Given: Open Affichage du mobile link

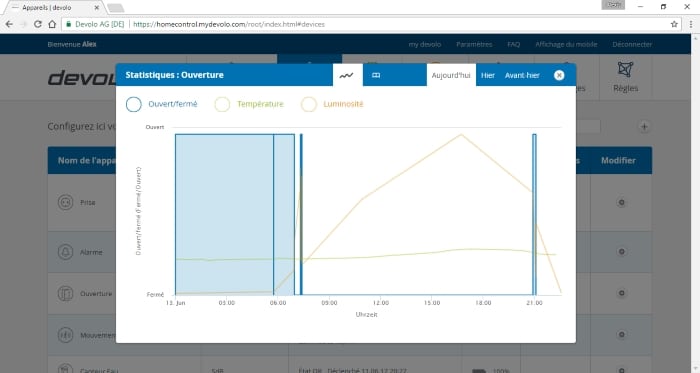Looking at the screenshot, I should tap(566, 44).
